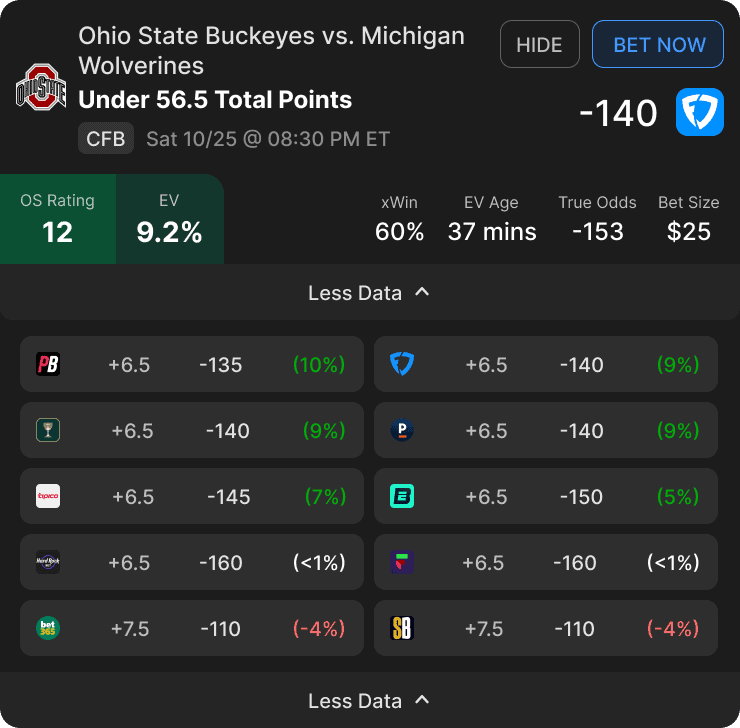
Task: Click the EV 9.2% green tile
Action: pos(169,219)
